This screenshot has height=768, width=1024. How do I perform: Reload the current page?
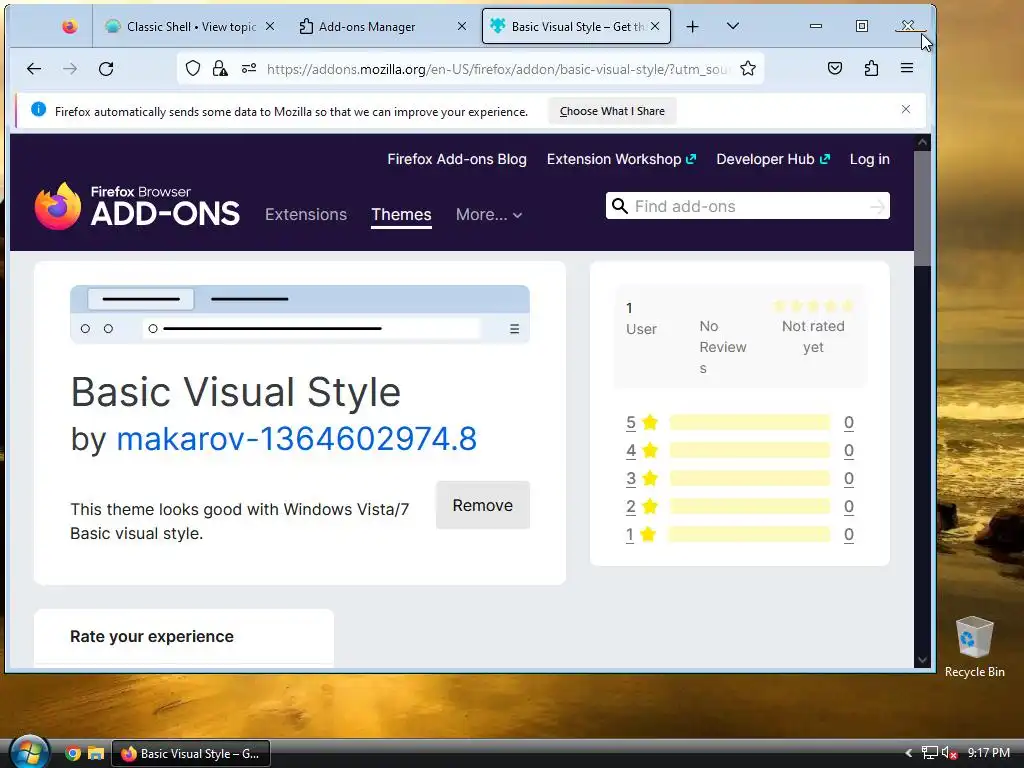[x=106, y=69]
